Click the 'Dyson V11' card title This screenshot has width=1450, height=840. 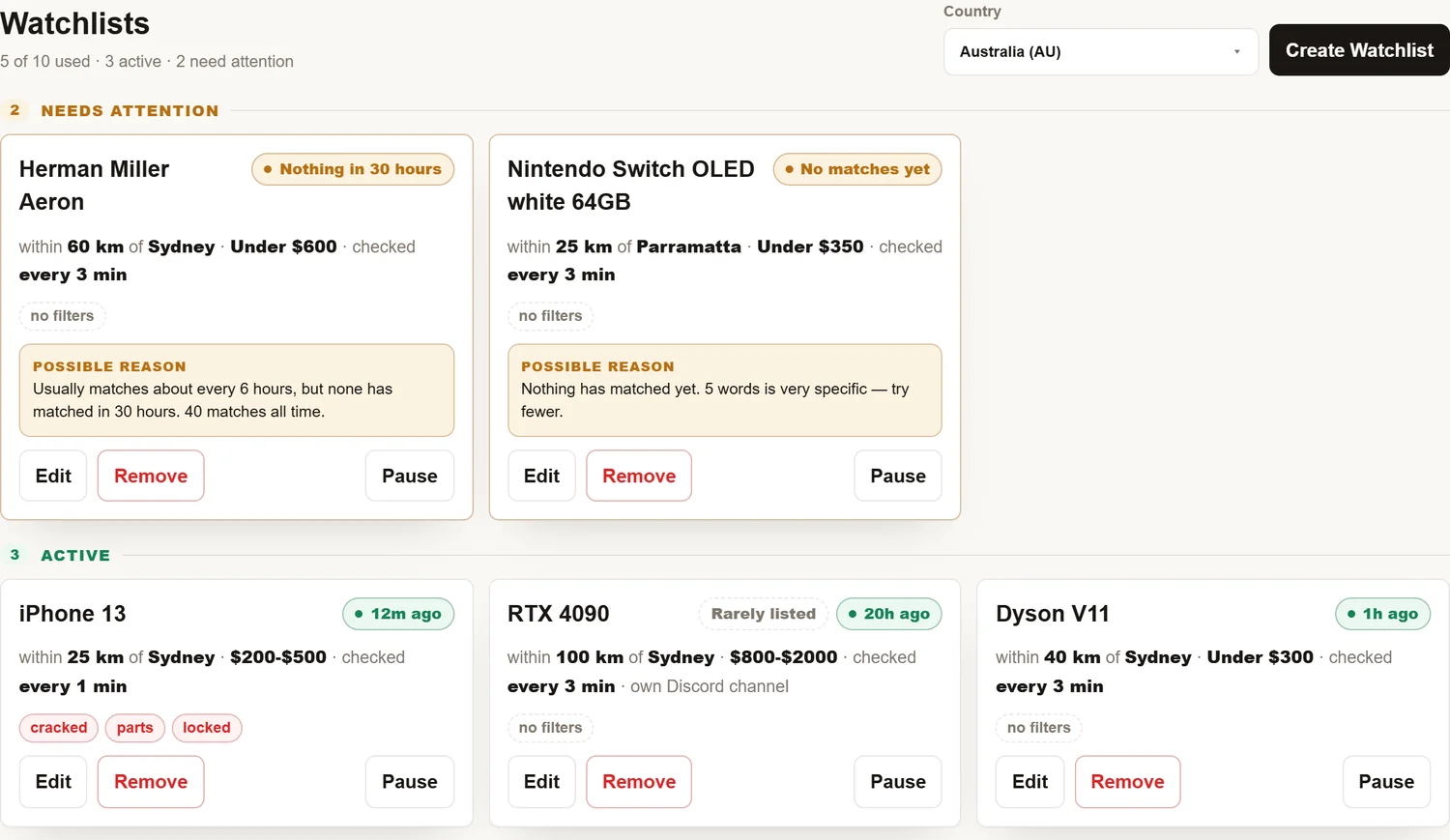1053,614
